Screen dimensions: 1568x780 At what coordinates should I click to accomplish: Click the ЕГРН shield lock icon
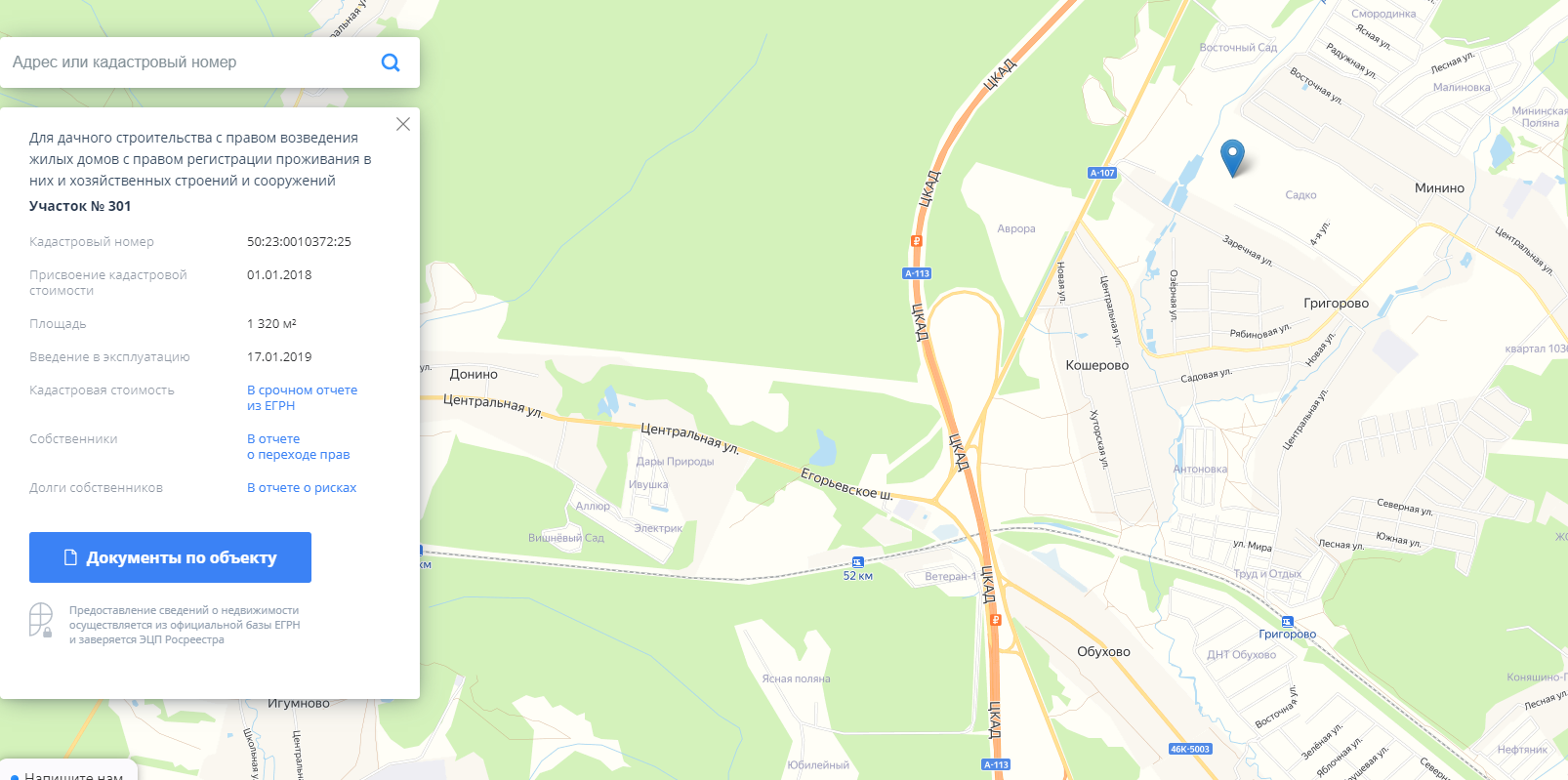pos(41,620)
